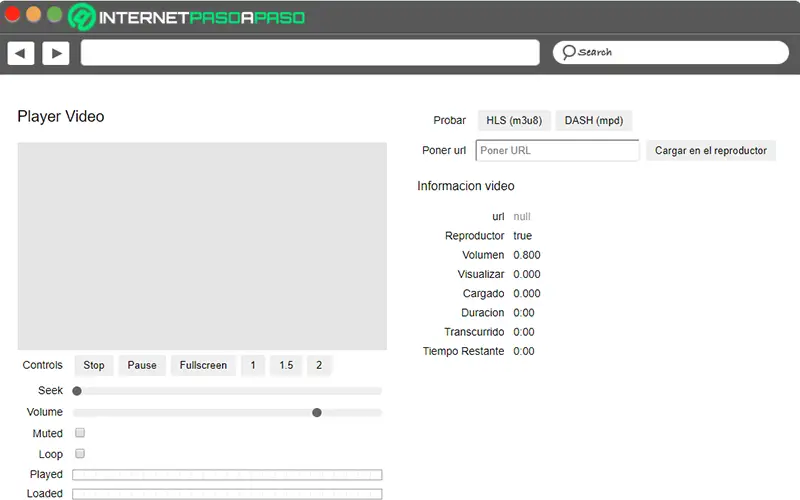This screenshot has width=800, height=500.
Task: Click the Player Video heading
Action: point(61,116)
